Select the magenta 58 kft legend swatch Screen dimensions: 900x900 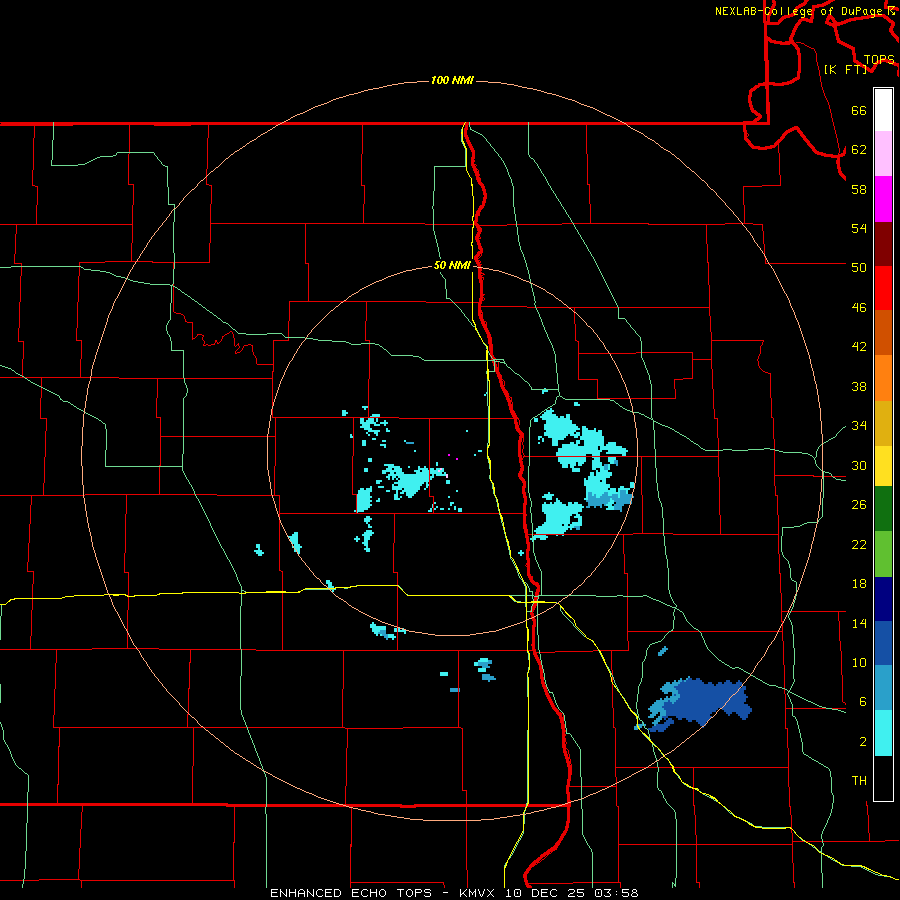point(883,199)
